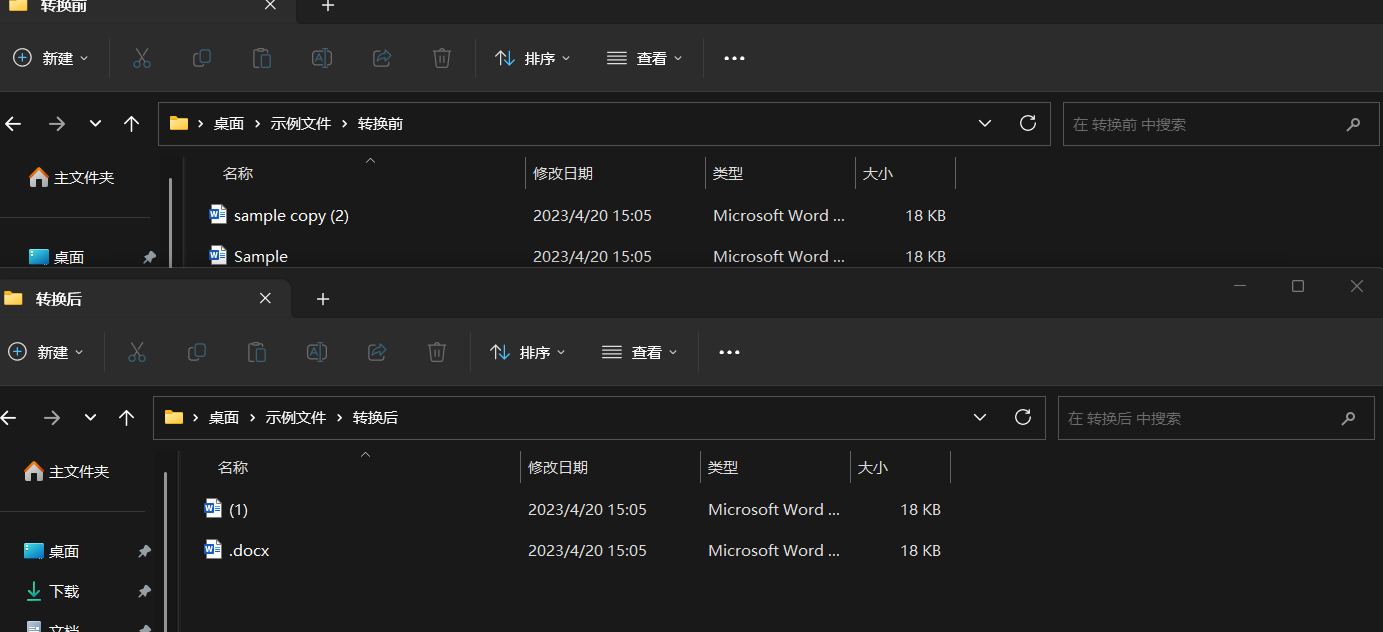
Task: Click the Delete icon in 转换后 toolbar
Action: pyautogui.click(x=436, y=351)
